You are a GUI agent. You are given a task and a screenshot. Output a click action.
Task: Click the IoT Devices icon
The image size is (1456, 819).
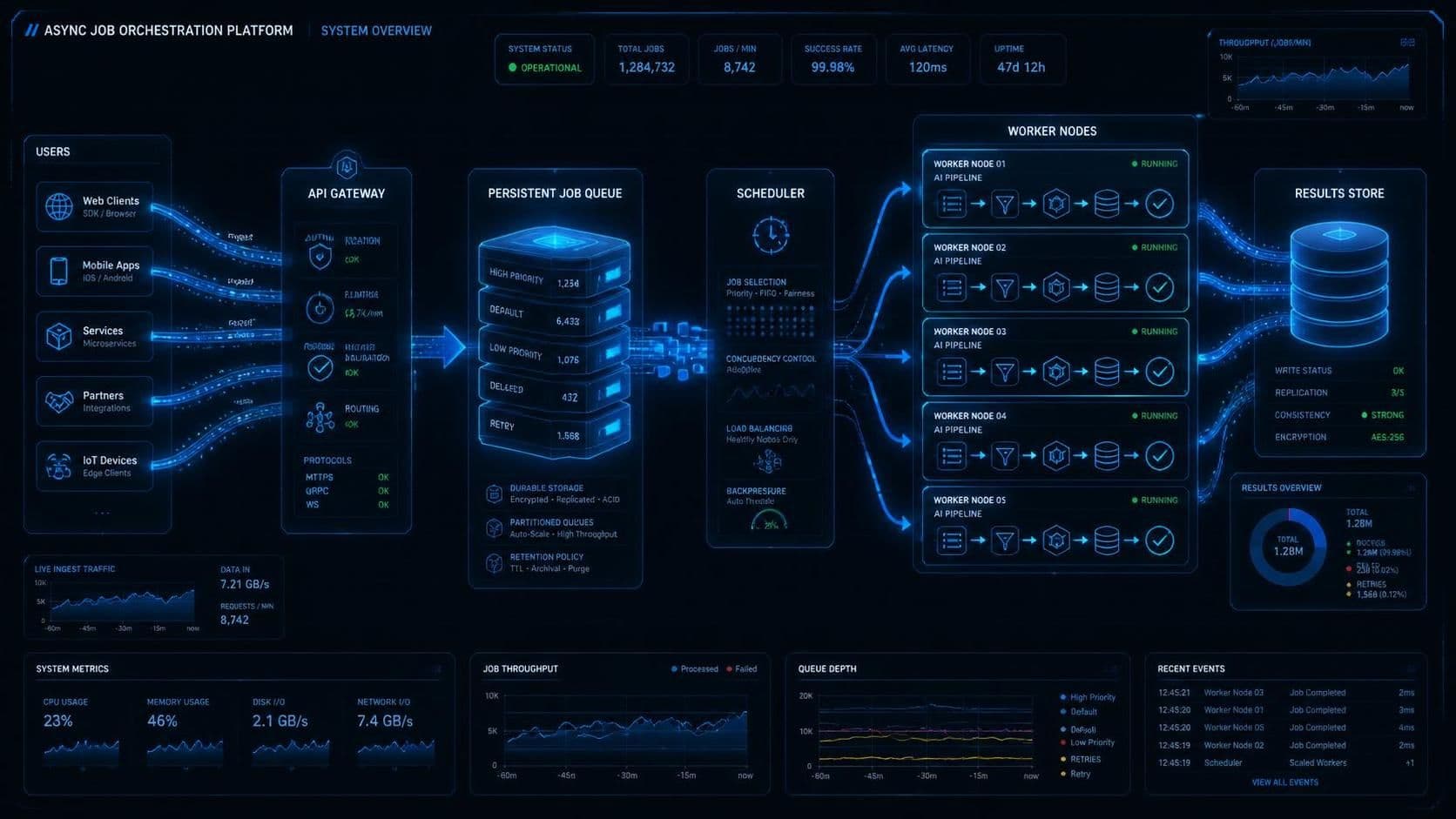58,466
